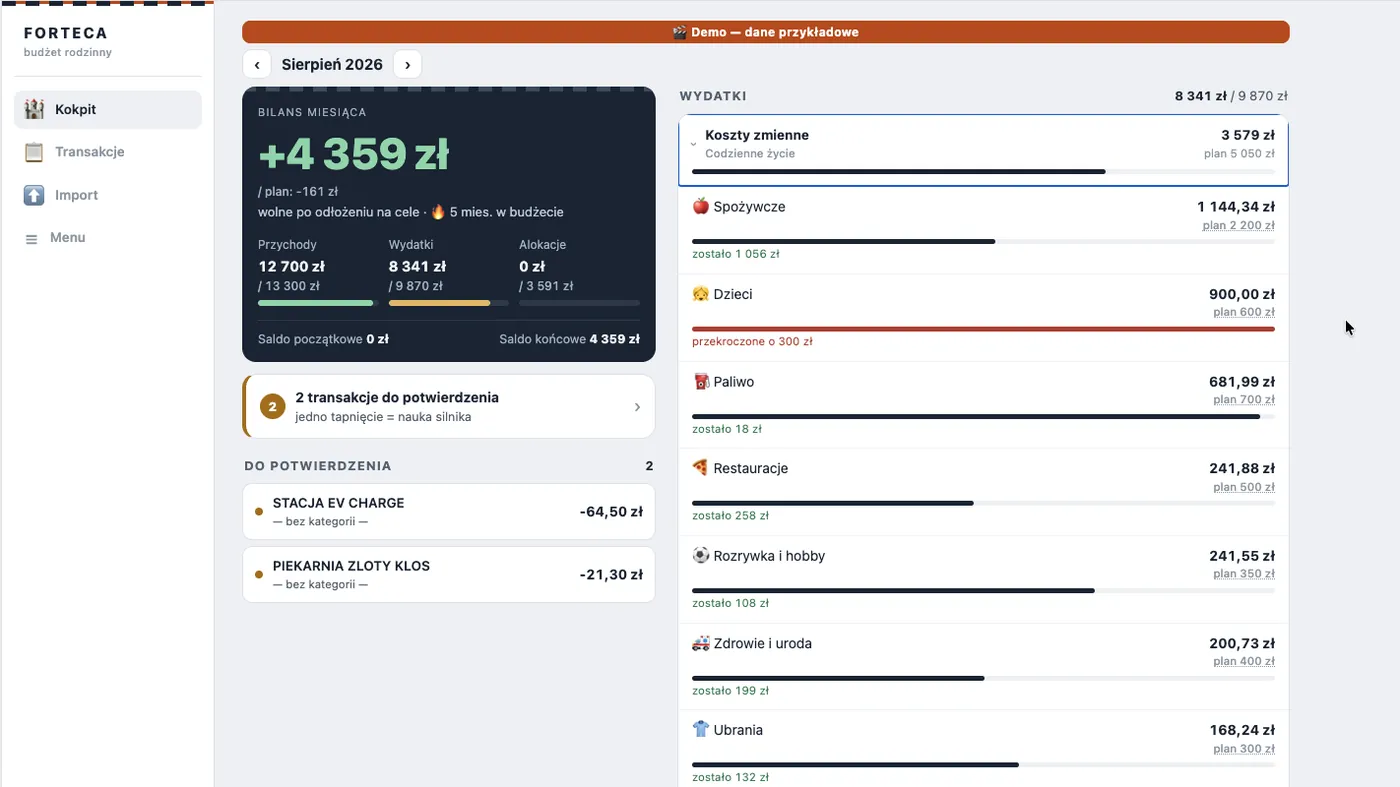Edit plan 350 zł for Rozrywka i hobby

pyautogui.click(x=1244, y=574)
